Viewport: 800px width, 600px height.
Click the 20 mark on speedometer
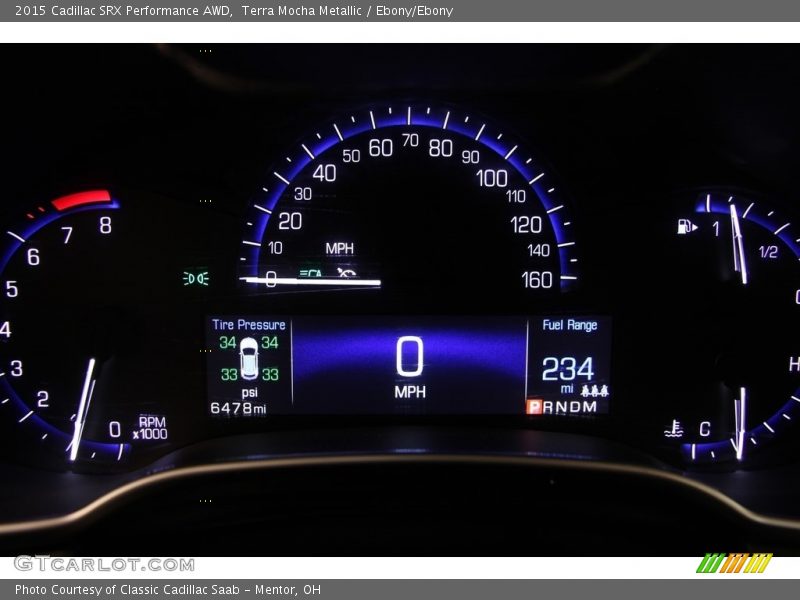tap(290, 221)
